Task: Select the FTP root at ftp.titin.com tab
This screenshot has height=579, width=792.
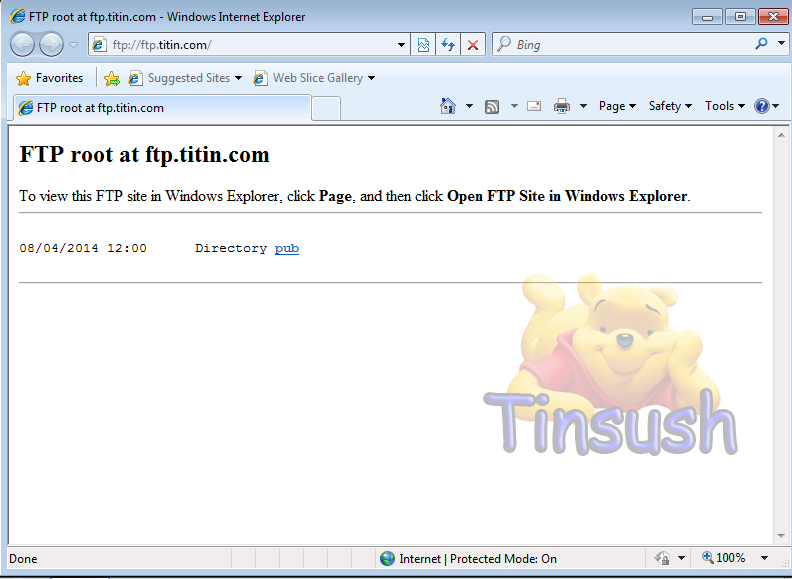Action: click(162, 108)
